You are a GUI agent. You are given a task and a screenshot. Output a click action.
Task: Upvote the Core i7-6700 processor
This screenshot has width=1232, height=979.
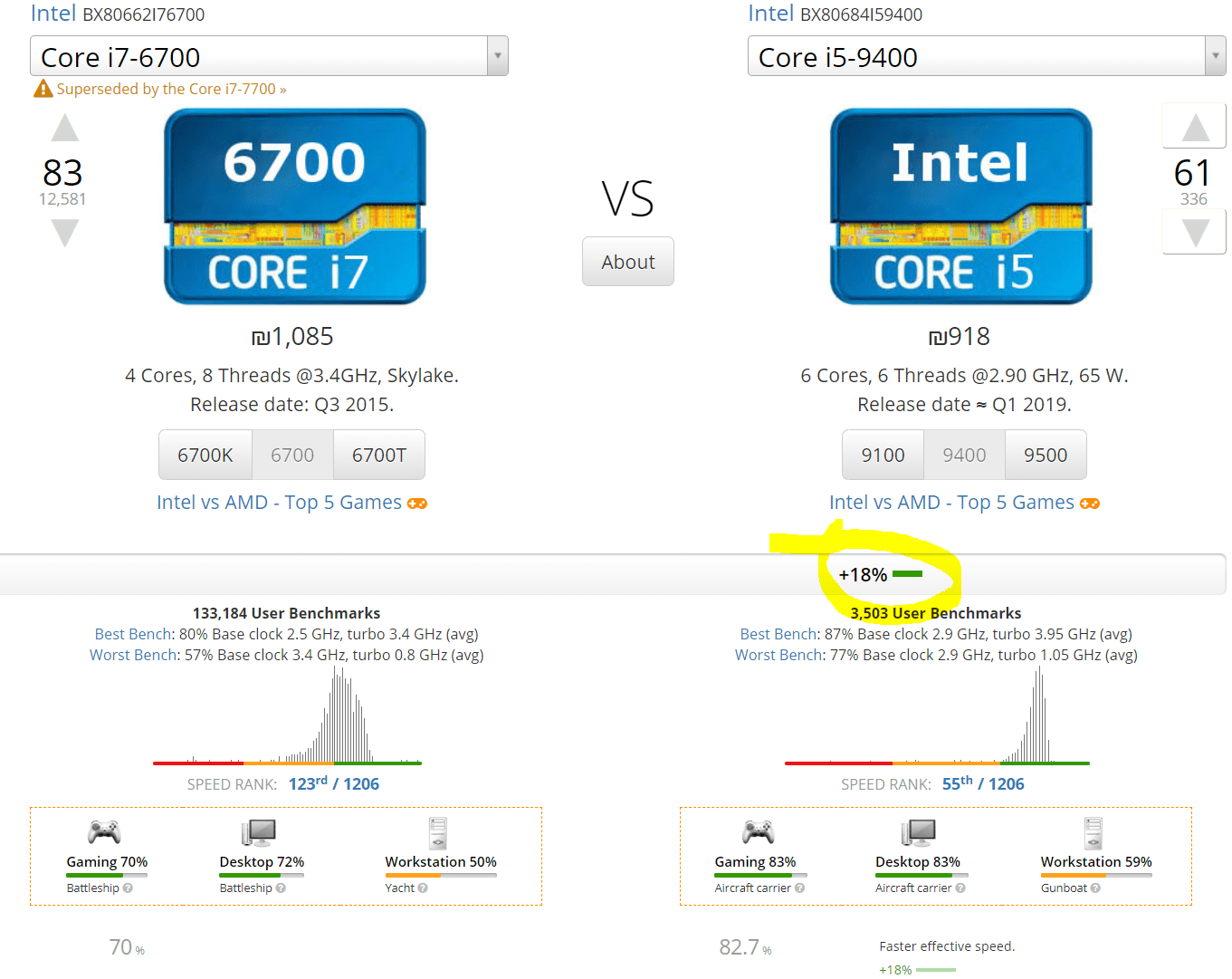(x=64, y=129)
